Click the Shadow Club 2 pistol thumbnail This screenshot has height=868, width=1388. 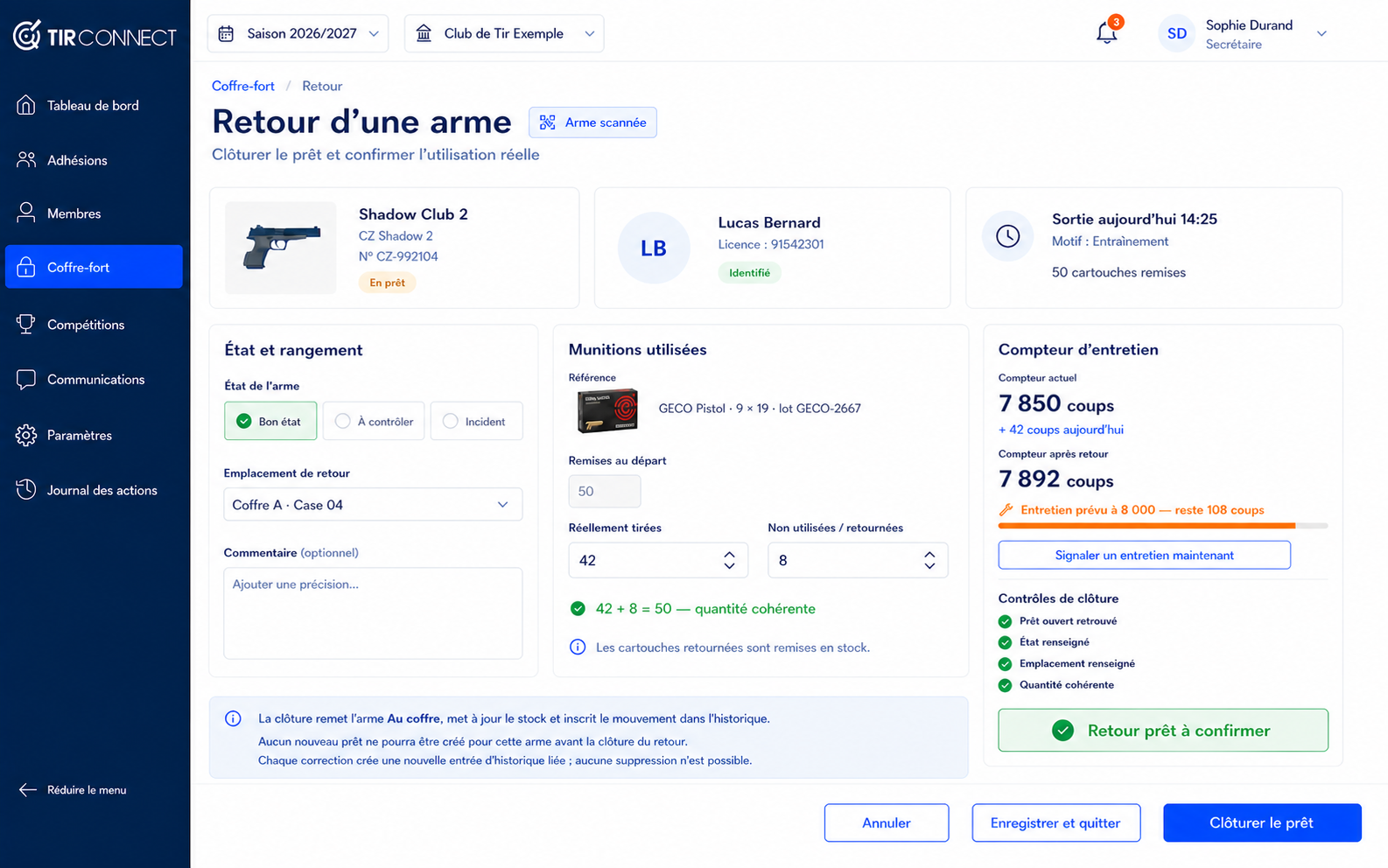(x=281, y=248)
